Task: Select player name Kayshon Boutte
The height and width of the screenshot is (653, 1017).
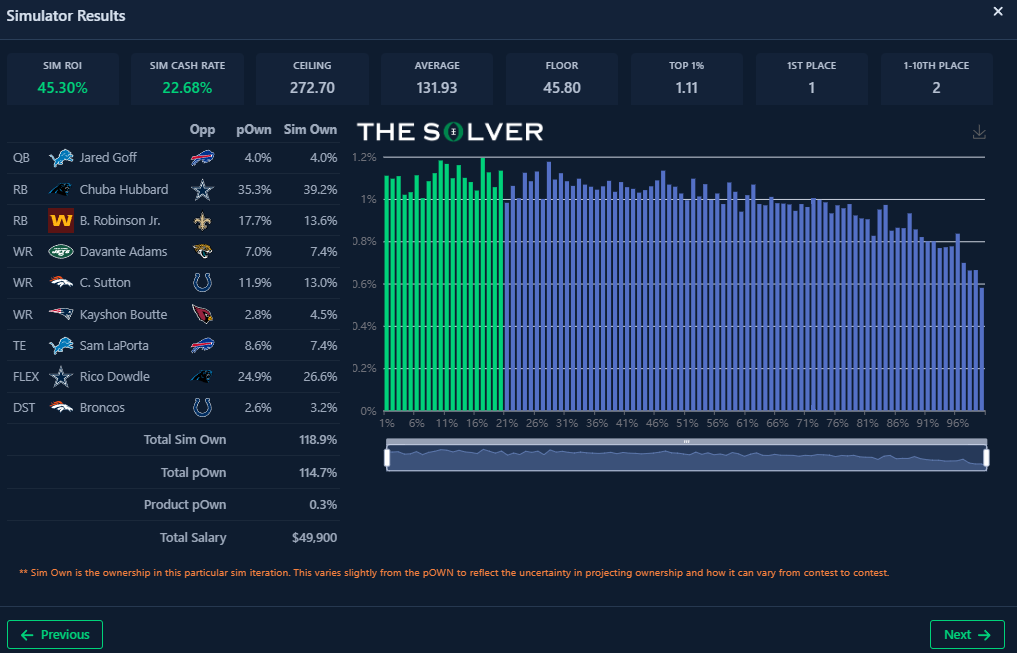Action: click(123, 315)
